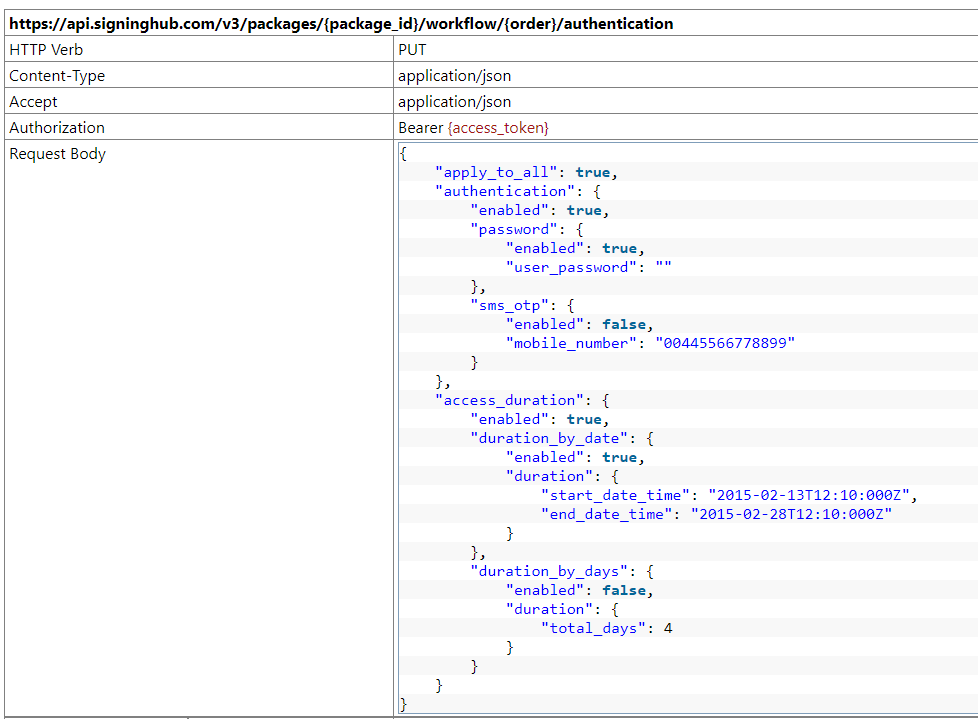Viewport: 978px width, 719px height.
Task: Click the "sms_otp" JSON key
Action: [508, 305]
